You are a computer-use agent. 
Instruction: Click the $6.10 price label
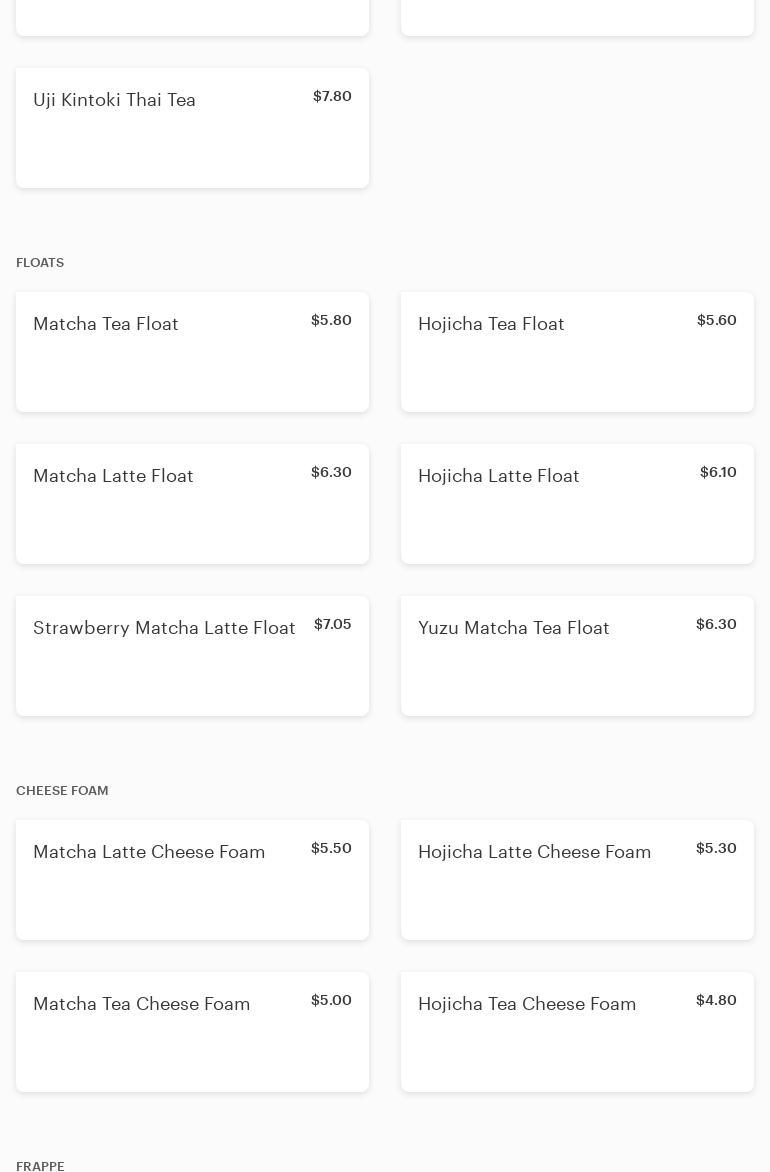[718, 473]
